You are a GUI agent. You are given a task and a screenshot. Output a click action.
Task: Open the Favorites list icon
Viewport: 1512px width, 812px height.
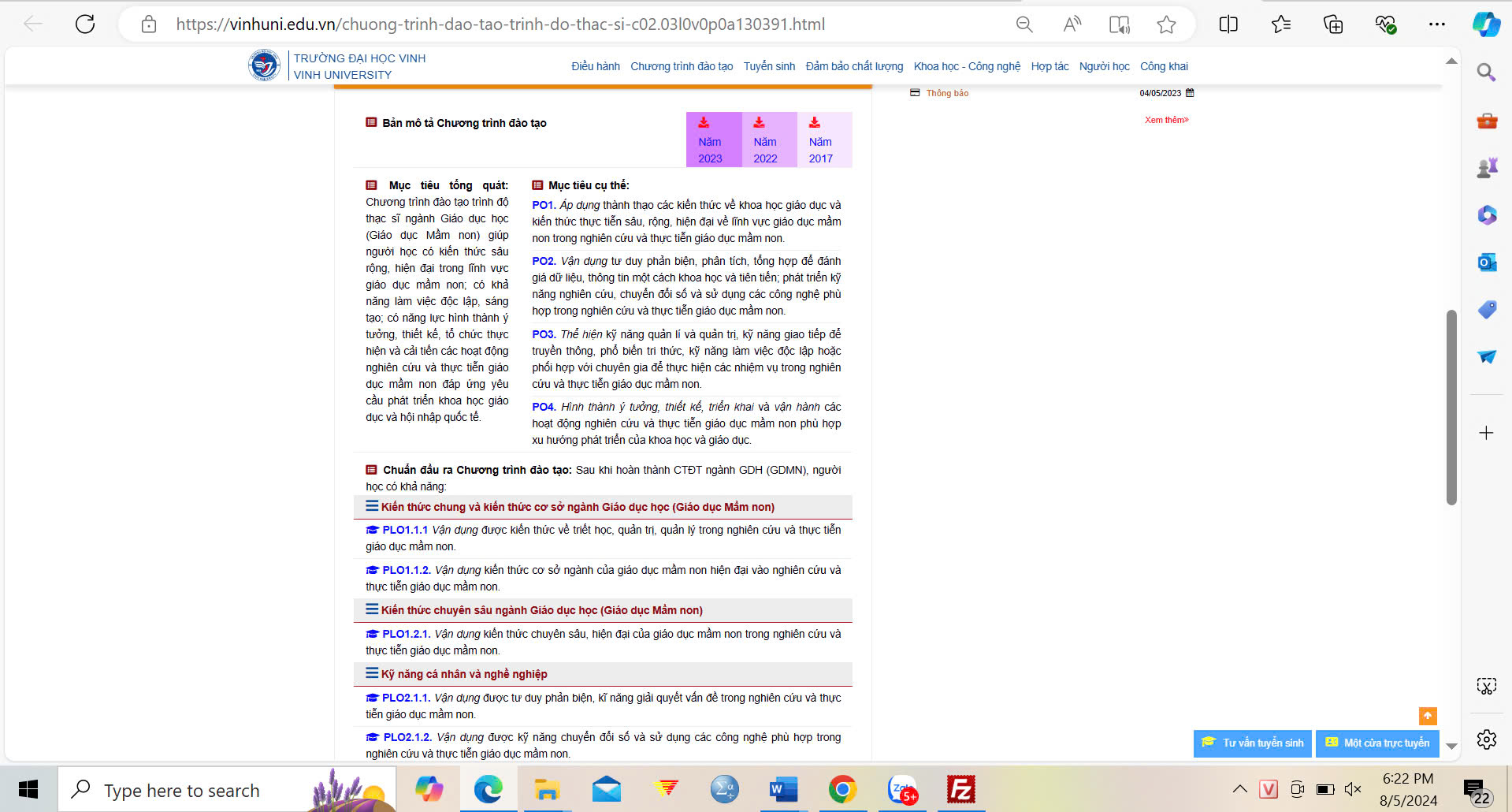(x=1281, y=24)
